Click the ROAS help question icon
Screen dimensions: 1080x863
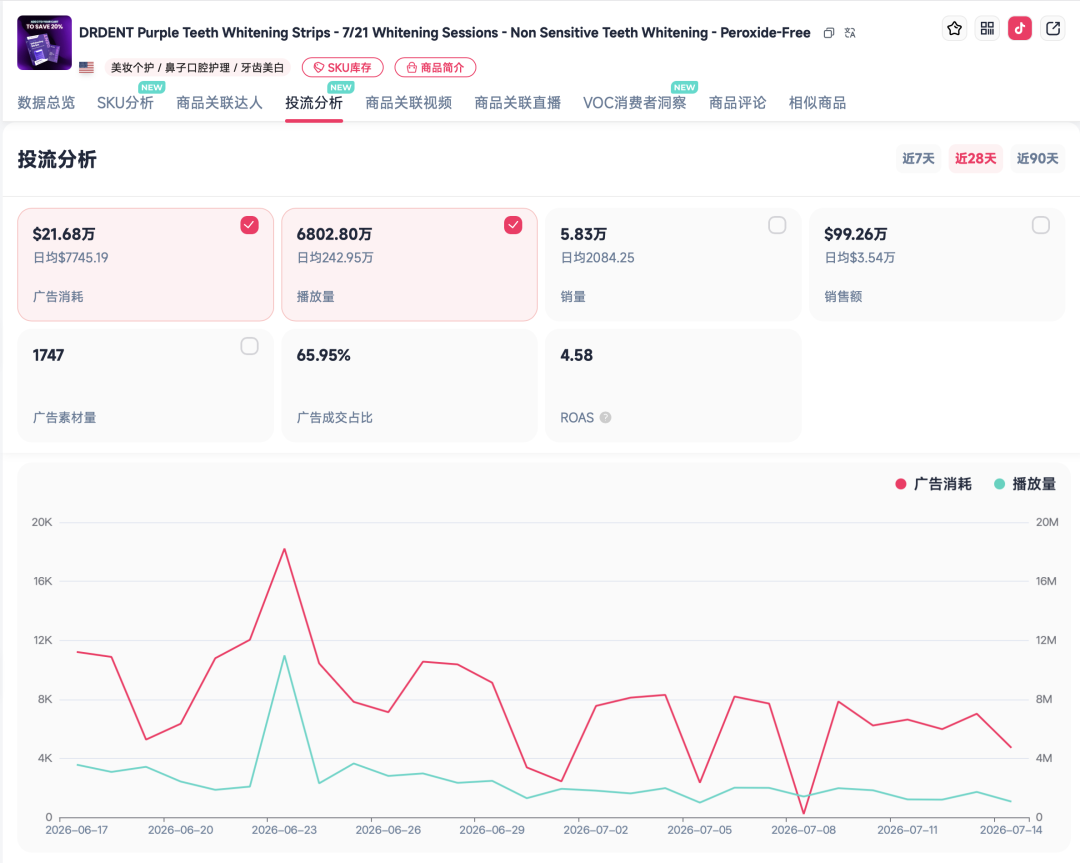coord(605,417)
